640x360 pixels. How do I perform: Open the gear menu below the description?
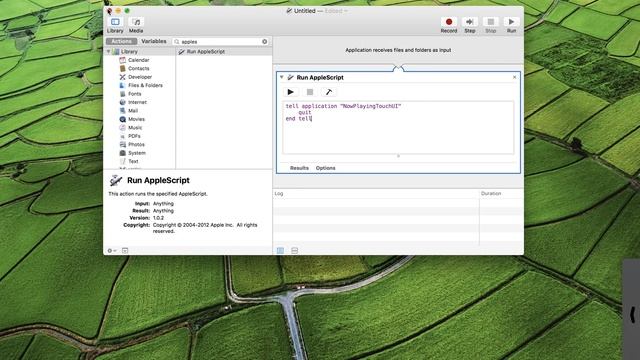tap(111, 251)
